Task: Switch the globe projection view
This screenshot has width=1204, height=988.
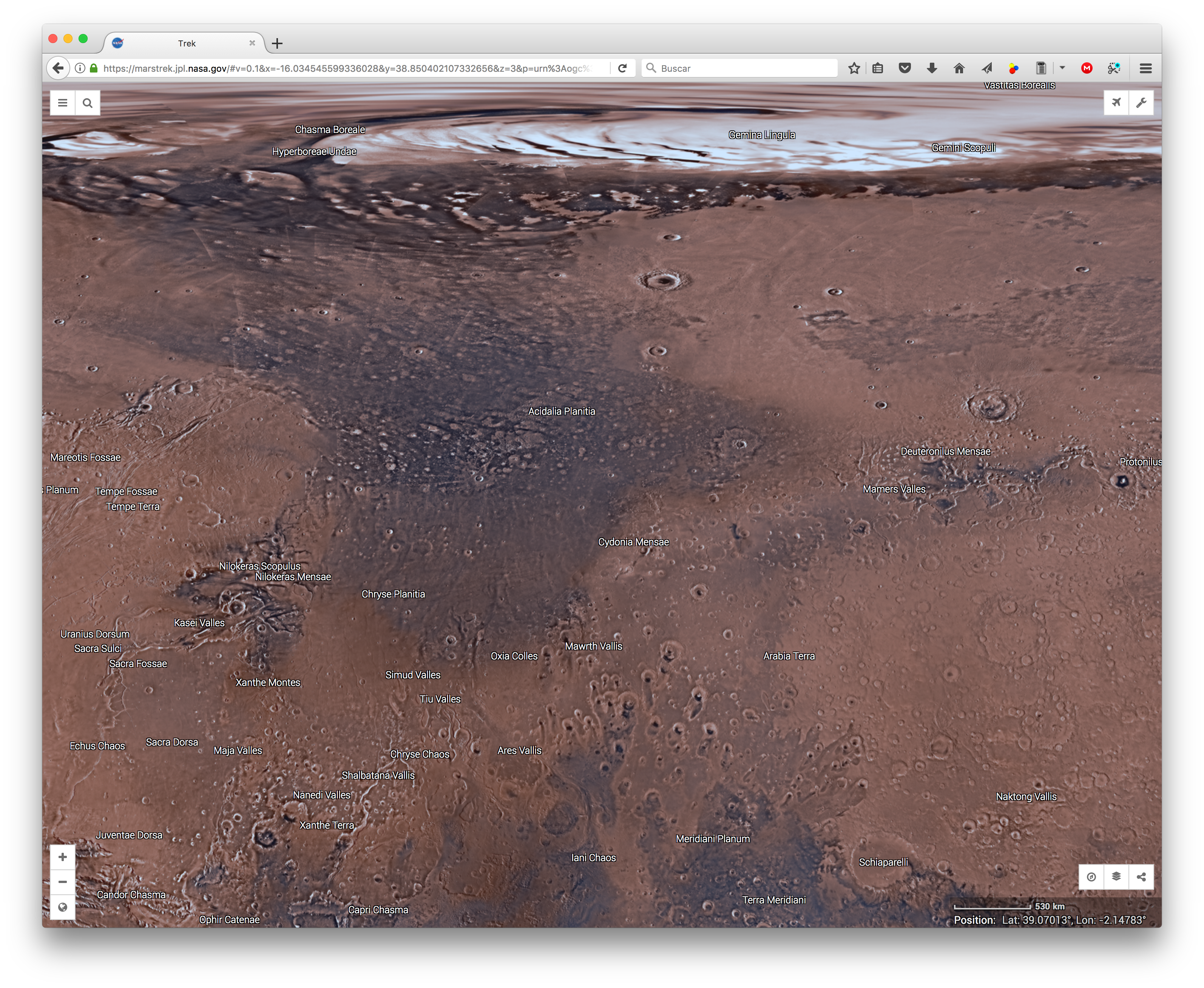Action: [63, 907]
